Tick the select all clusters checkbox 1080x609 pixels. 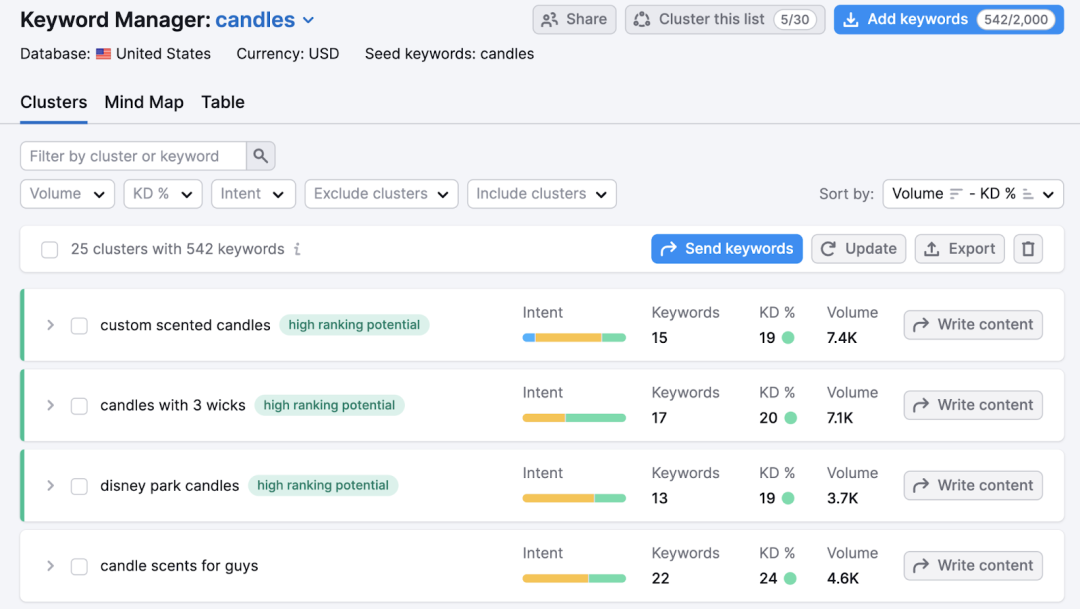pos(50,249)
